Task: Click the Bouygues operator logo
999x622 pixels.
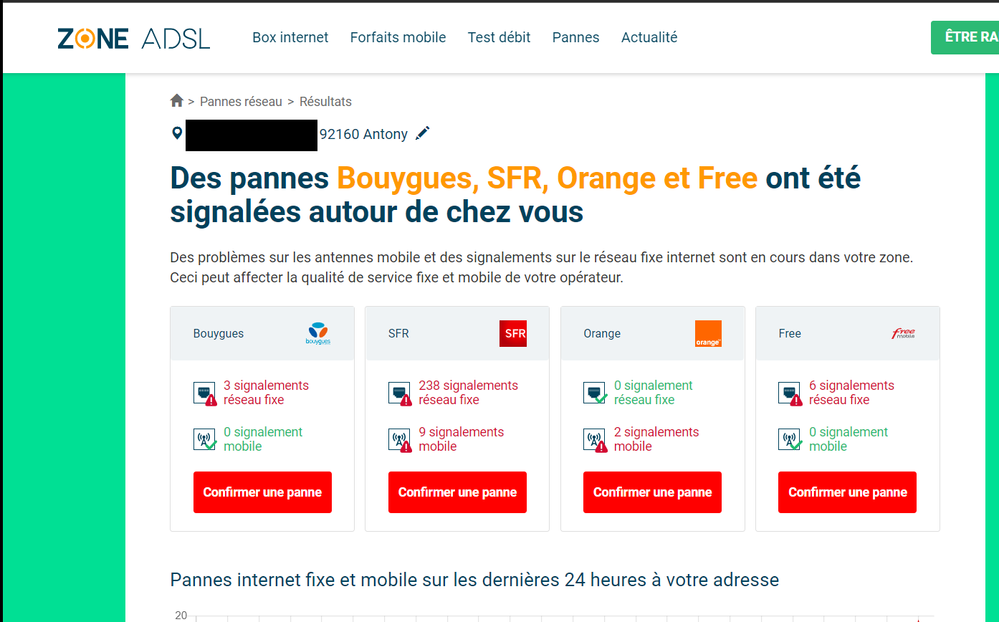Action: pos(317,334)
